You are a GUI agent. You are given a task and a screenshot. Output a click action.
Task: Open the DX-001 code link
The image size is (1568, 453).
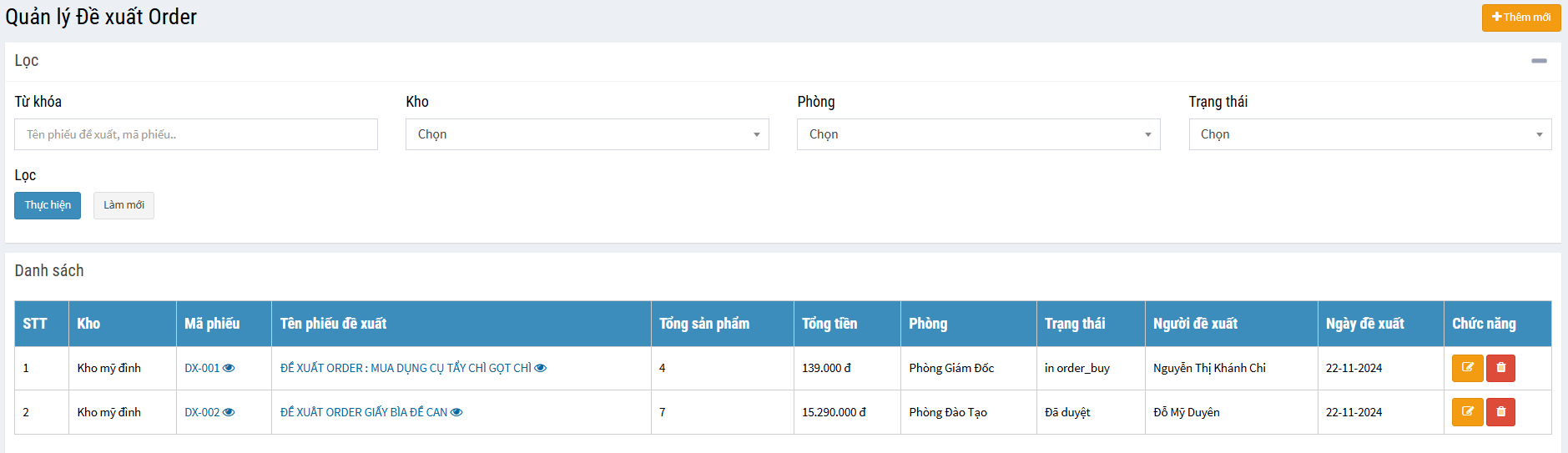202,368
